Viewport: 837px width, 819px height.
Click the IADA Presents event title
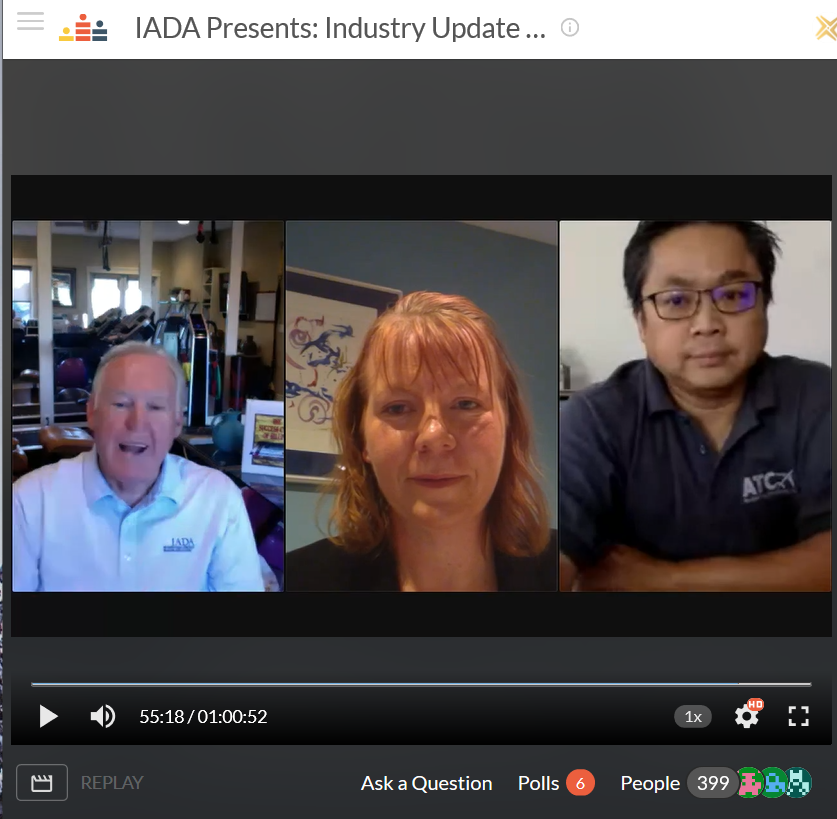(x=340, y=28)
